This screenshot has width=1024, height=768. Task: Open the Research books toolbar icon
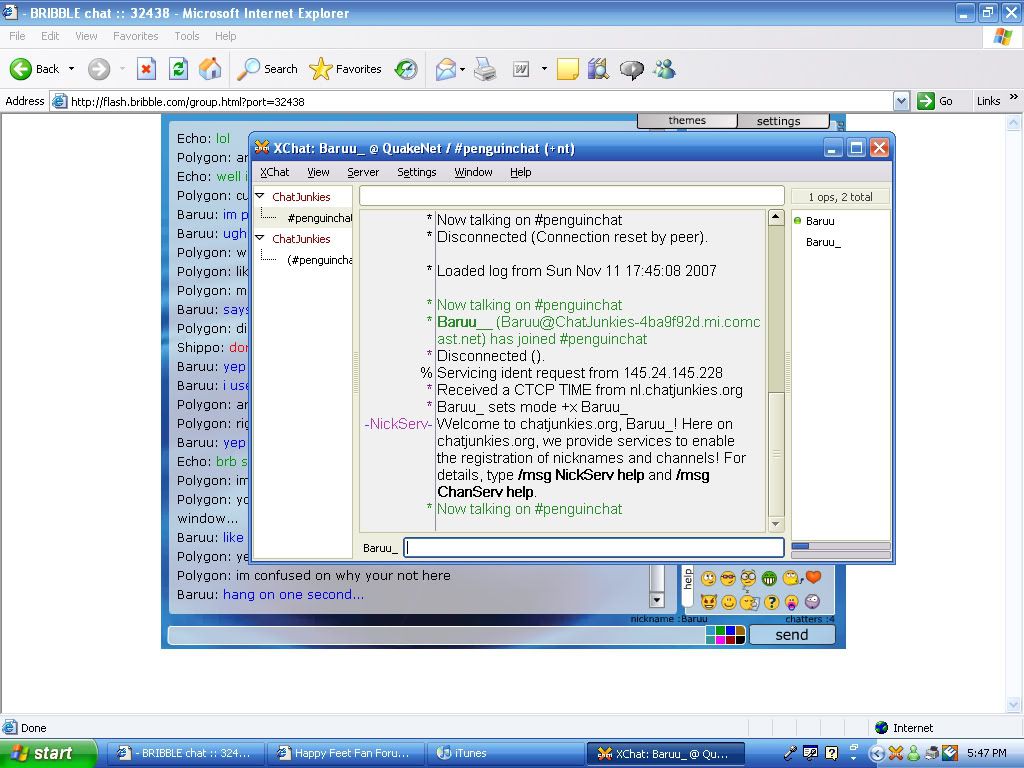pos(598,69)
